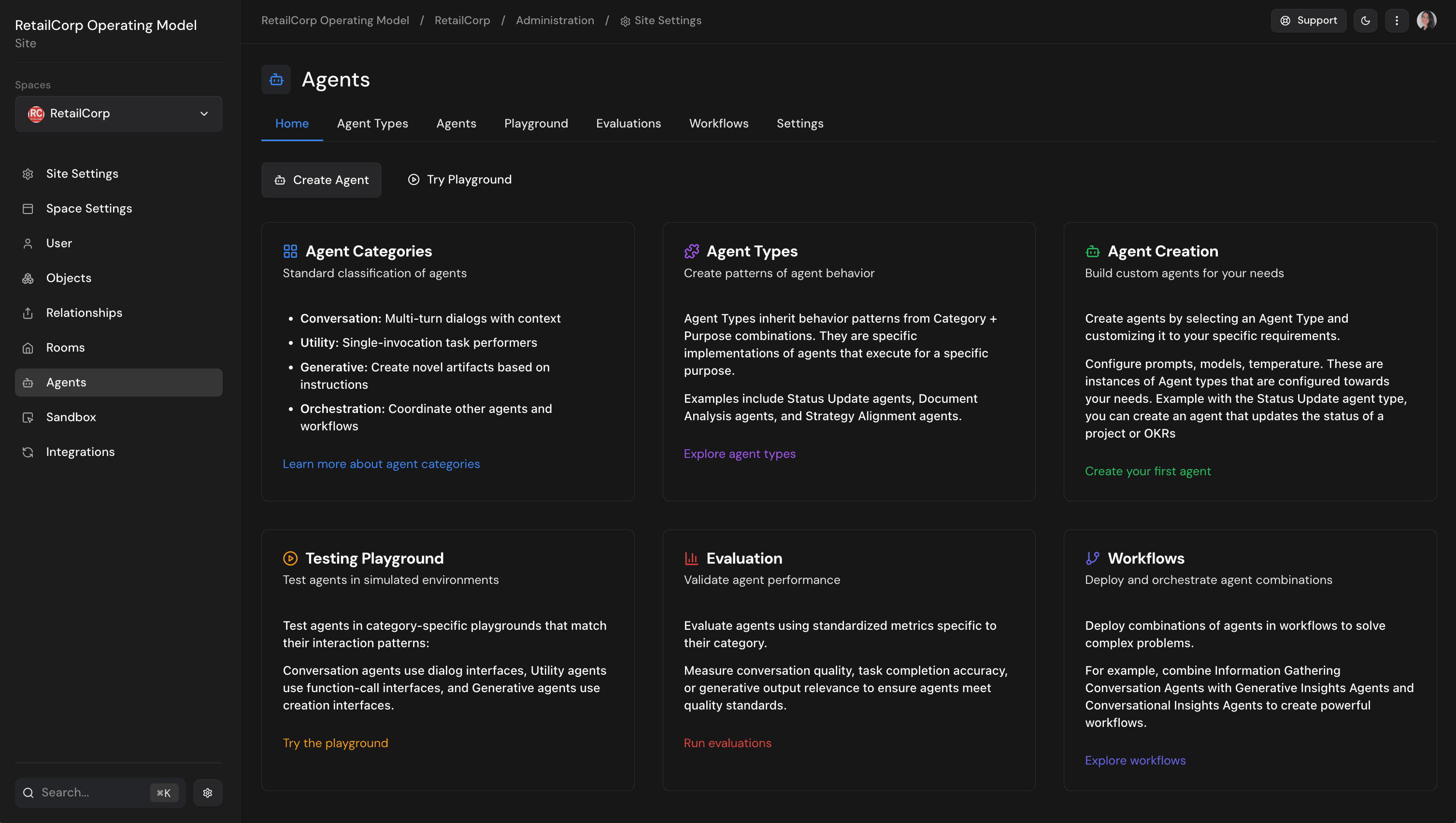Click the Try Playground button
Viewport: 1456px width, 823px height.
click(x=459, y=180)
